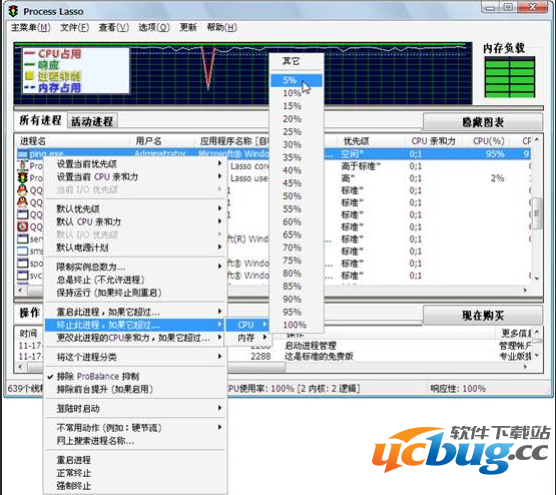Sort by CPU 亲和力 column header
Viewport: 556px width, 495px height.
(434, 141)
